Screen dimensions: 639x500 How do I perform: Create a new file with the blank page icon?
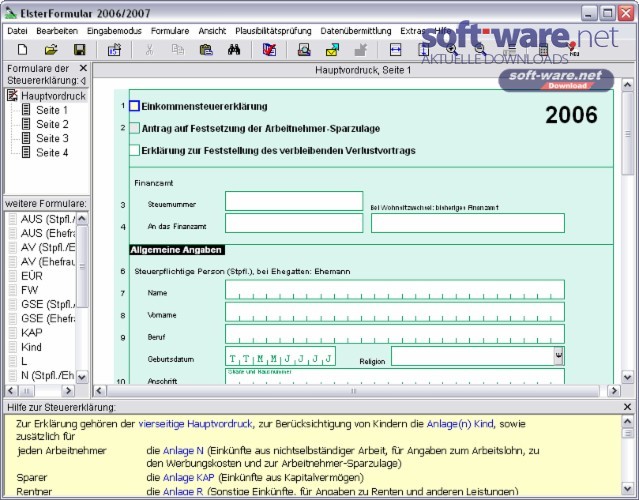pos(23,50)
